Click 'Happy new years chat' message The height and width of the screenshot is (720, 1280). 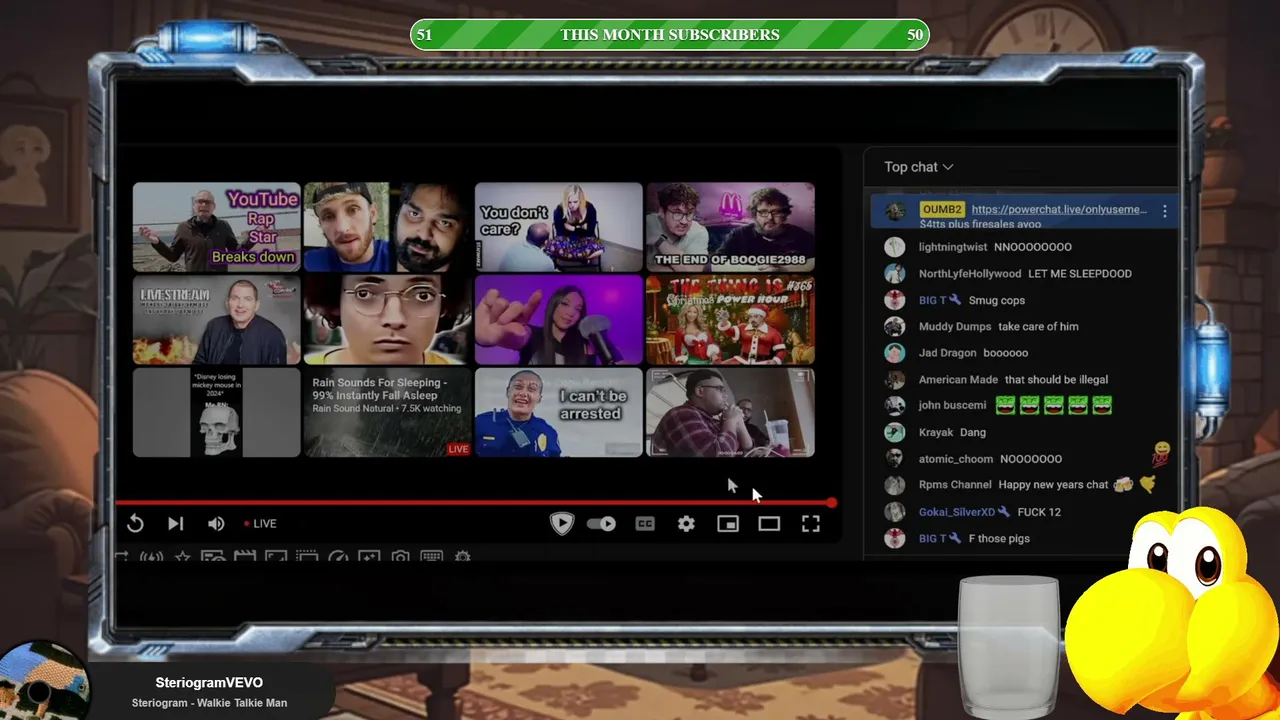click(x=1053, y=485)
